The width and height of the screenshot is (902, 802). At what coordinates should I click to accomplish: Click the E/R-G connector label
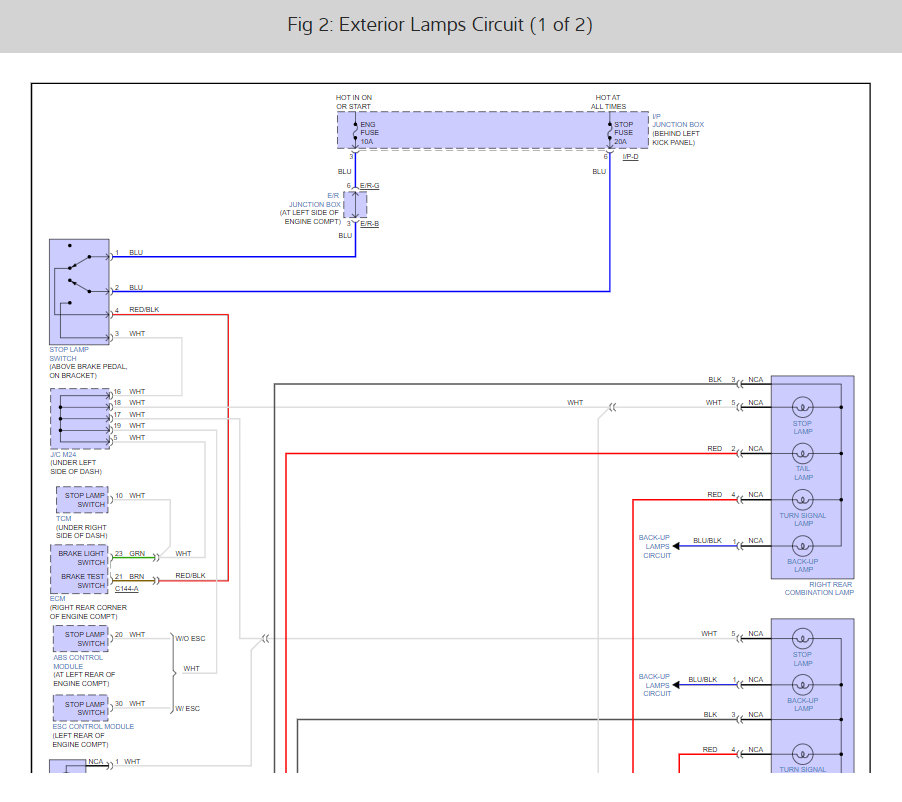[369, 186]
